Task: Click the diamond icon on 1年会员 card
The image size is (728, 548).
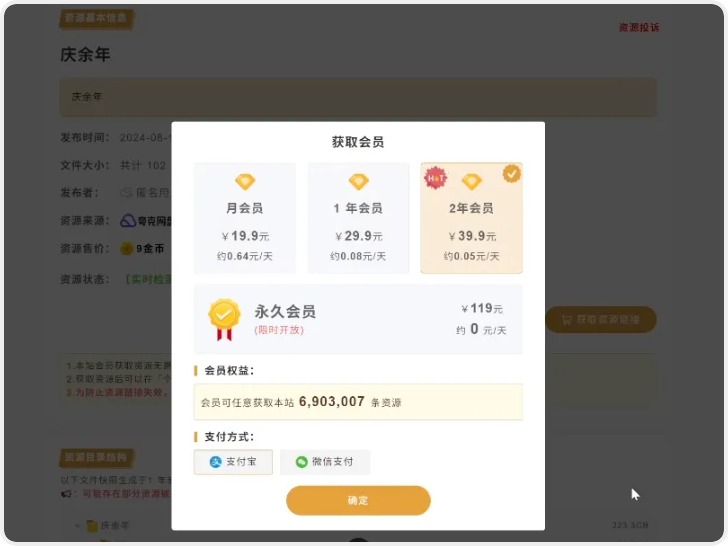Action: (358, 181)
